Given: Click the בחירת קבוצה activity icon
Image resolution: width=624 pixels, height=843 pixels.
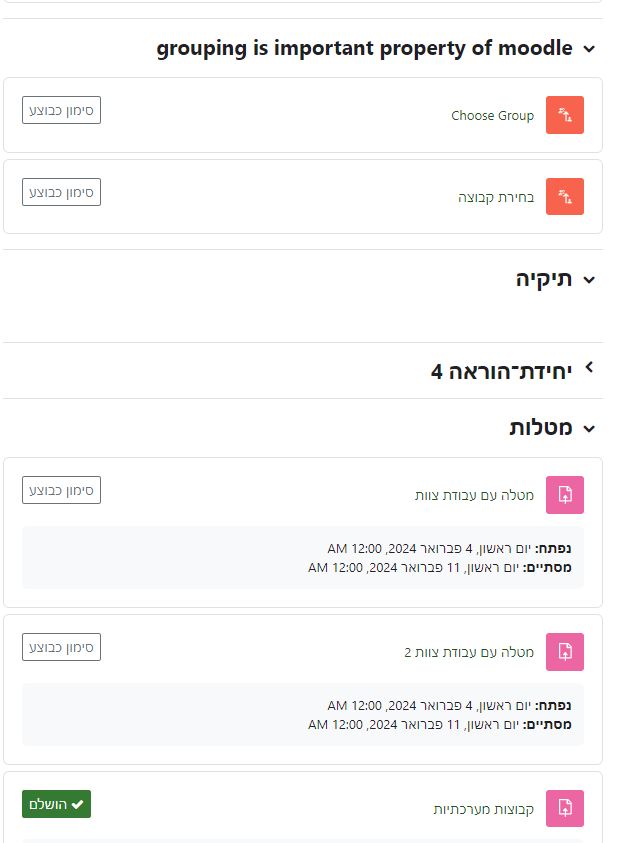Looking at the screenshot, I should coord(565,197).
